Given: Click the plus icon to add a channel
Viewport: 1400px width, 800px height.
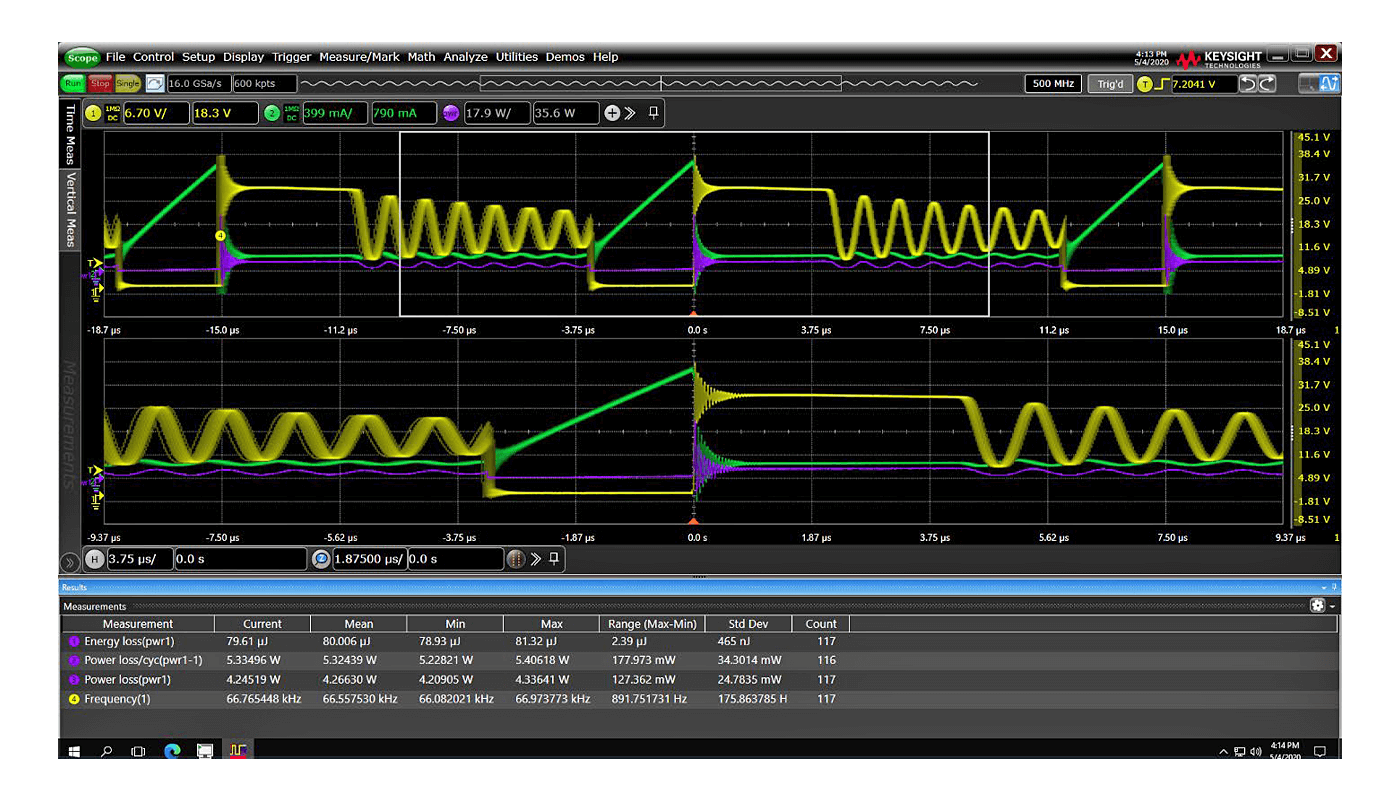Looking at the screenshot, I should [x=612, y=113].
